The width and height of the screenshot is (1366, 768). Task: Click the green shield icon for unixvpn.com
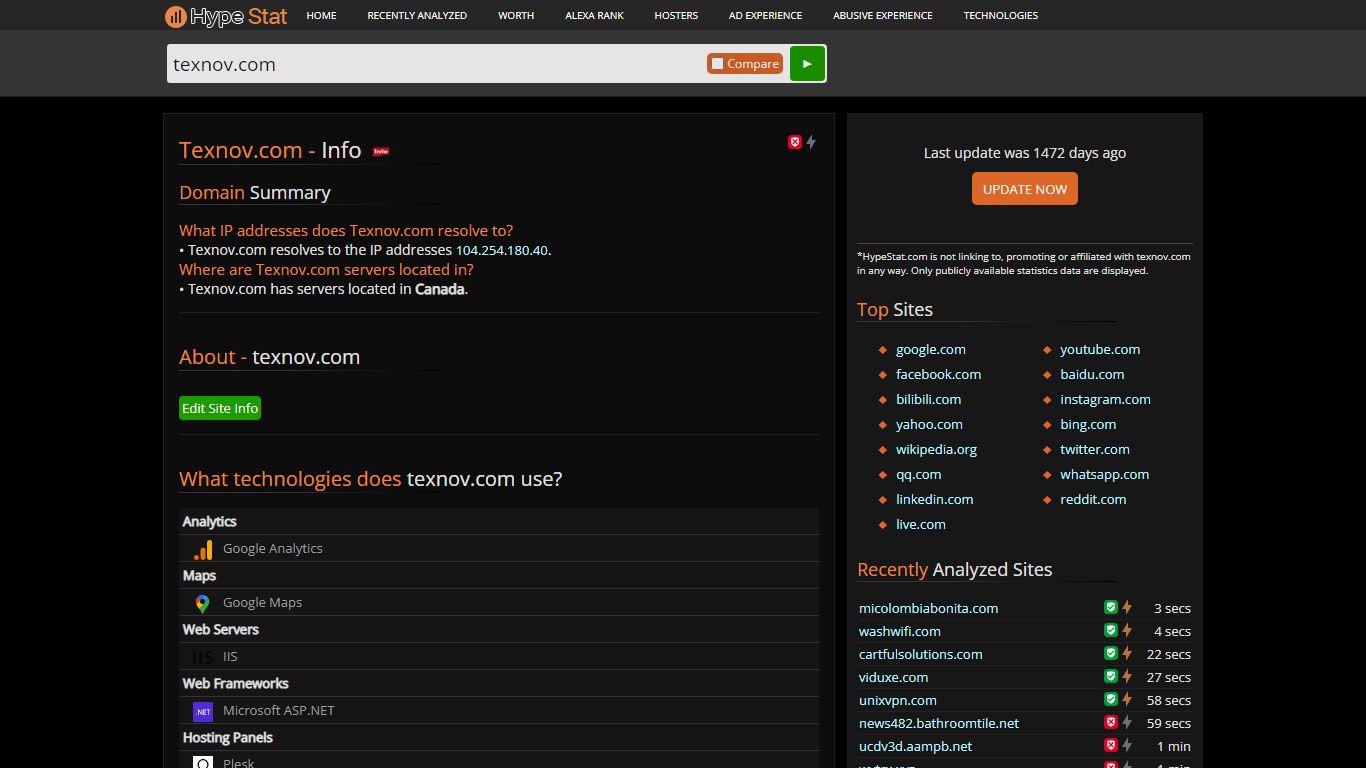coord(1110,699)
